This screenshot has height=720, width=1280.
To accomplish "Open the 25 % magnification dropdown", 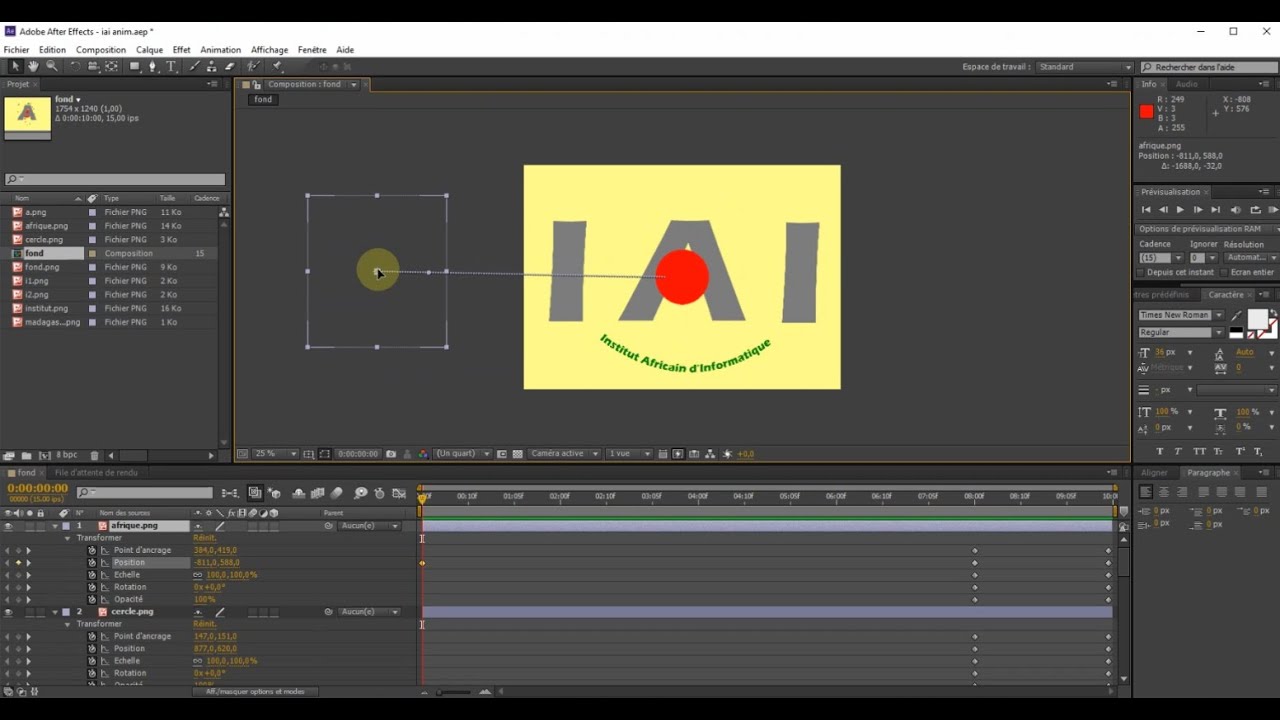I will [x=276, y=454].
